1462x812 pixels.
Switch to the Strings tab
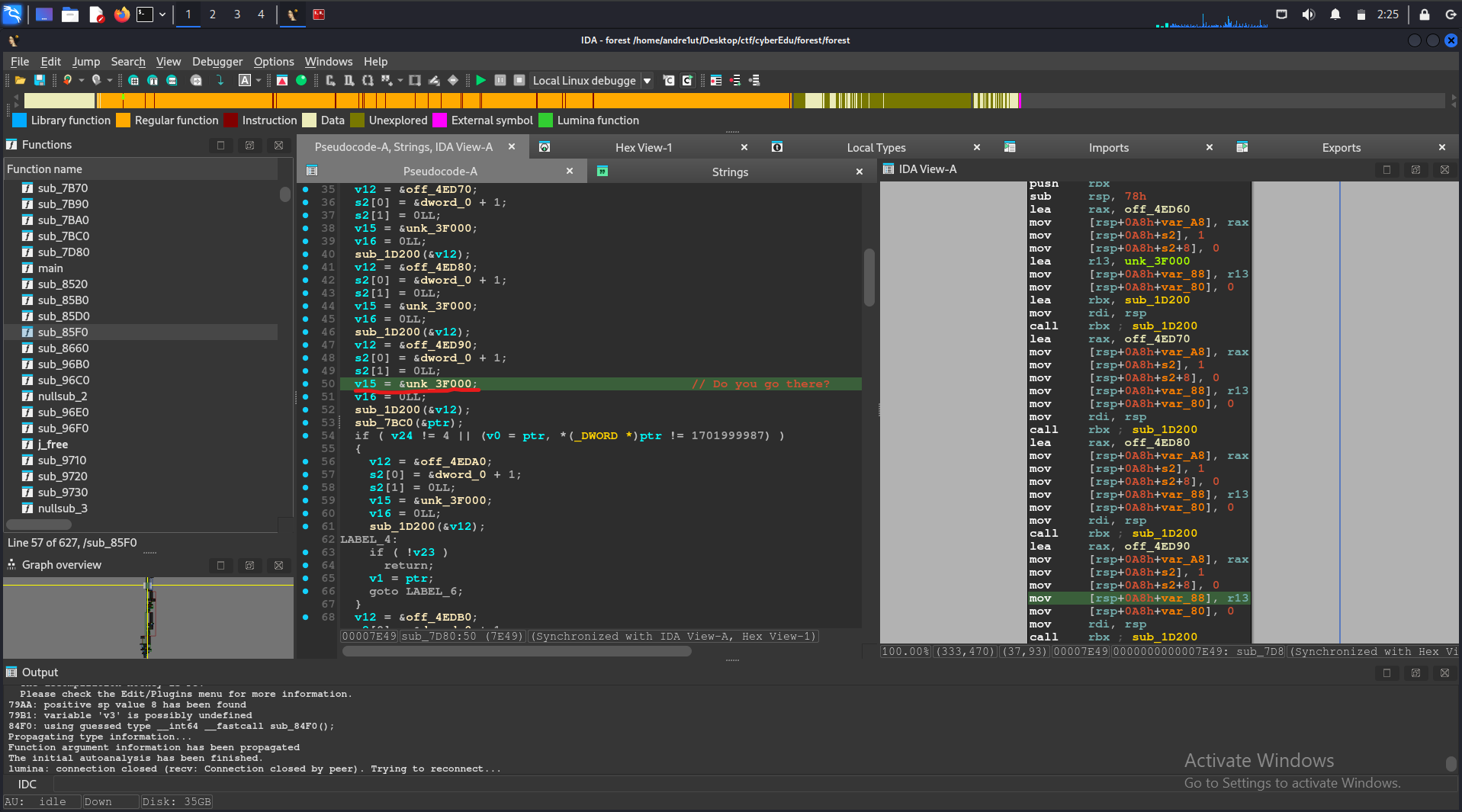[730, 172]
